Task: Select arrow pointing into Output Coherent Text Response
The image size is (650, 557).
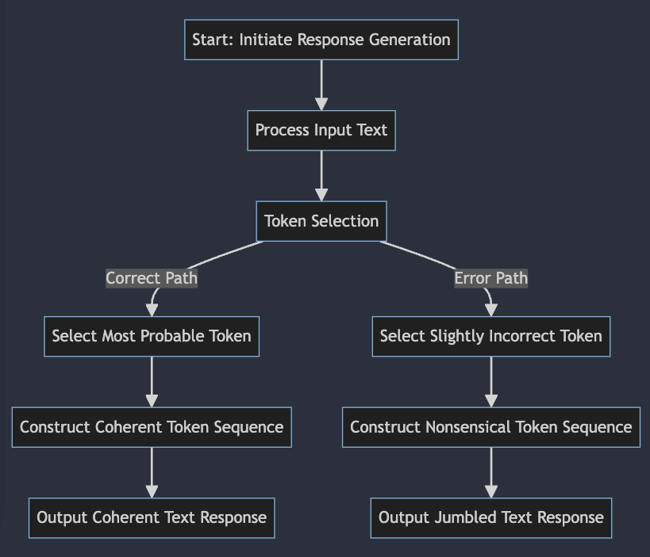Action: (x=152, y=472)
